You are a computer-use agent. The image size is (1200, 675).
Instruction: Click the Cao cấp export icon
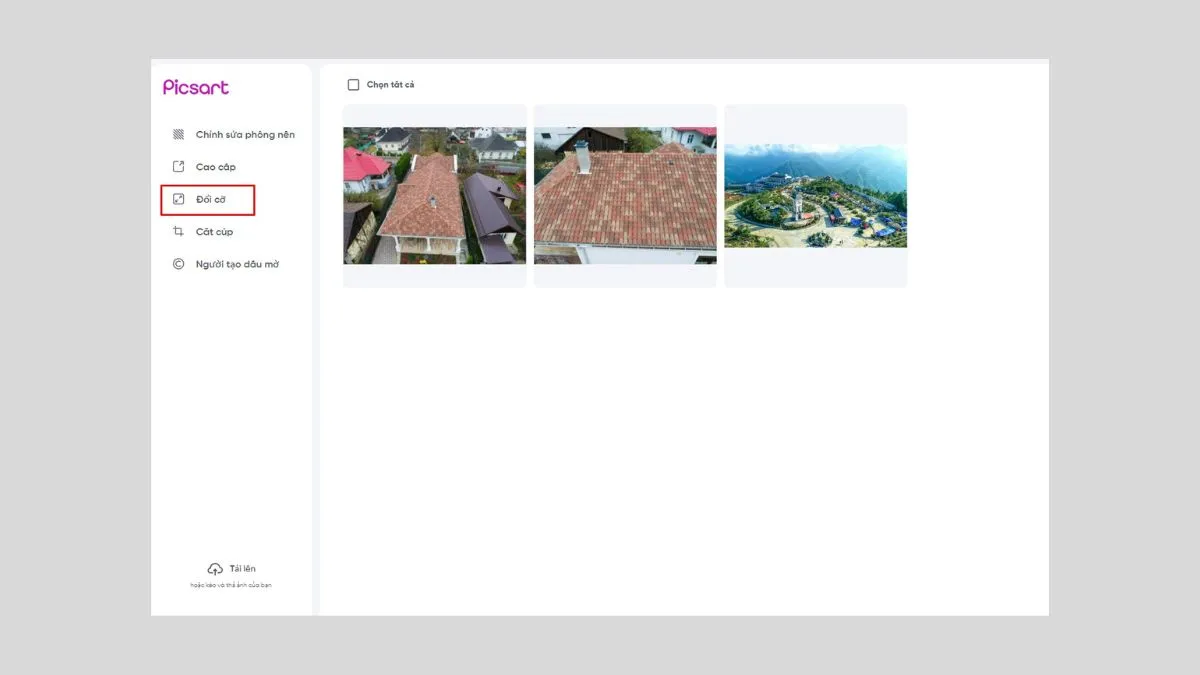pos(178,166)
